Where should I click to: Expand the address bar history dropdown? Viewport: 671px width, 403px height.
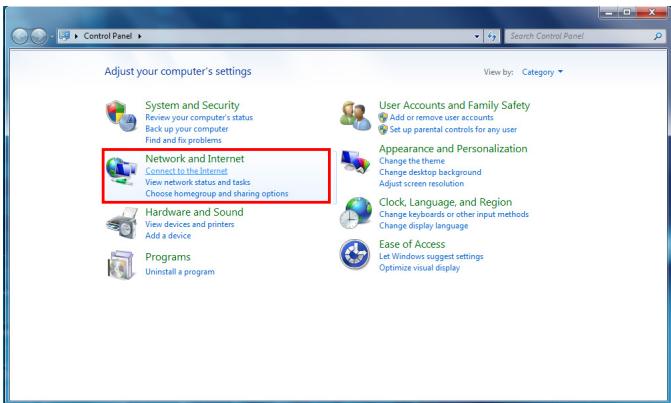(x=477, y=36)
